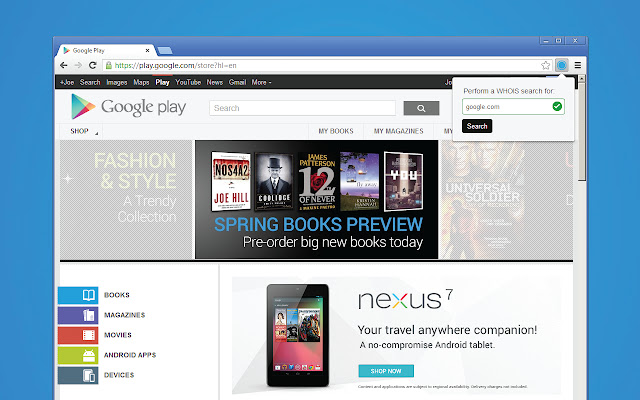The height and width of the screenshot is (400, 640).
Task: Click Gmail in the Google bar
Action: click(237, 82)
